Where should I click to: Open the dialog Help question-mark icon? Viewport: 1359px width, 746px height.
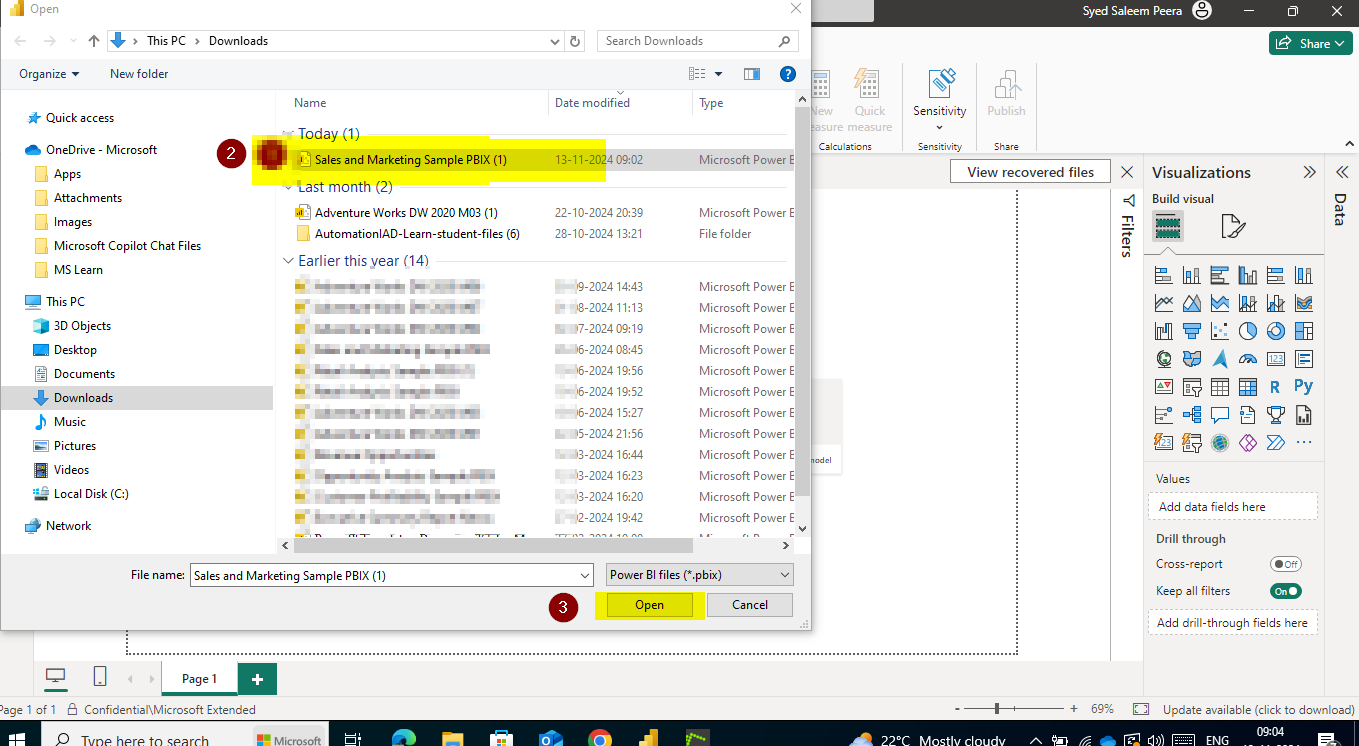click(x=787, y=74)
